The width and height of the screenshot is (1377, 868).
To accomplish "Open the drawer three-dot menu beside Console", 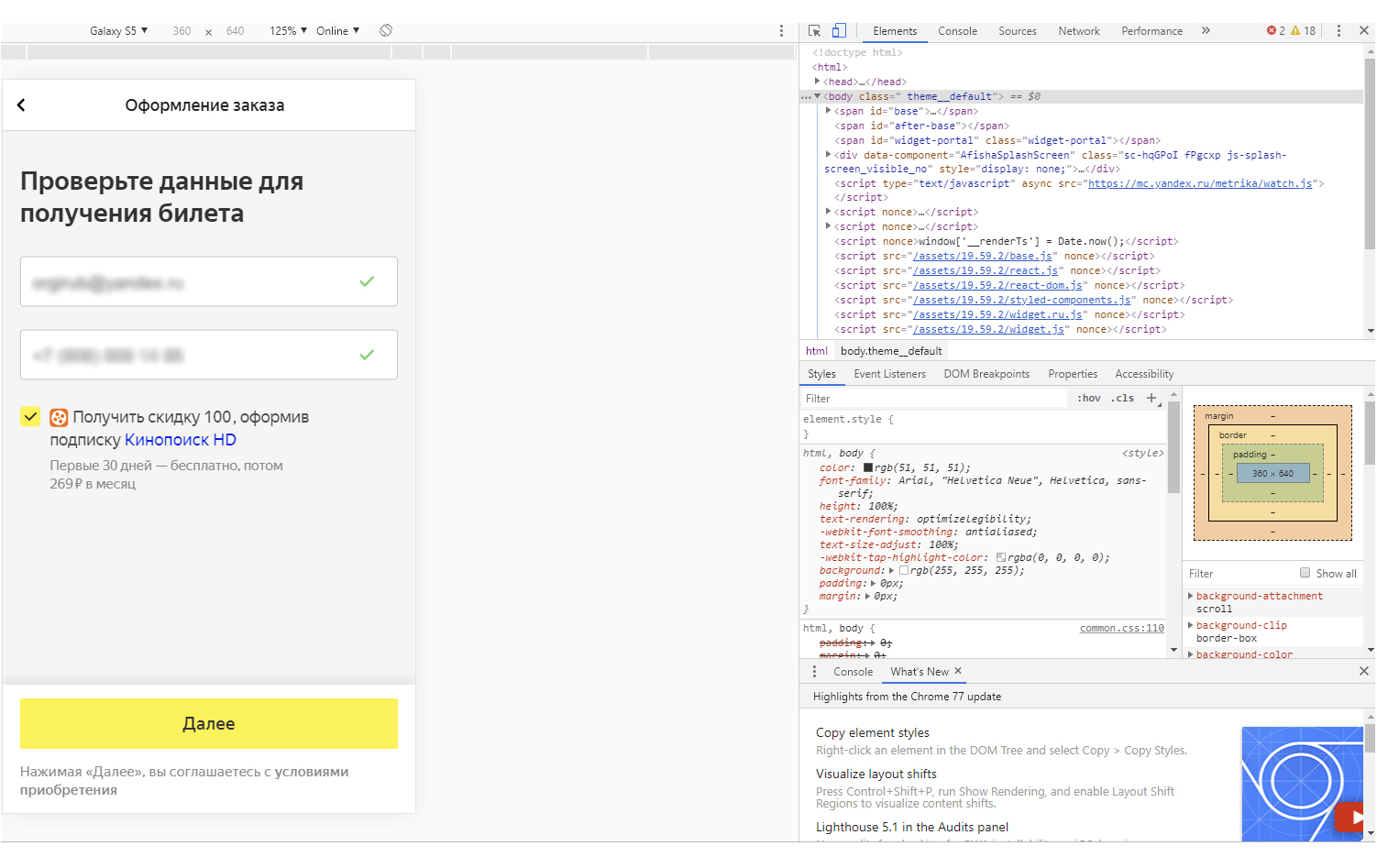I will coord(814,672).
